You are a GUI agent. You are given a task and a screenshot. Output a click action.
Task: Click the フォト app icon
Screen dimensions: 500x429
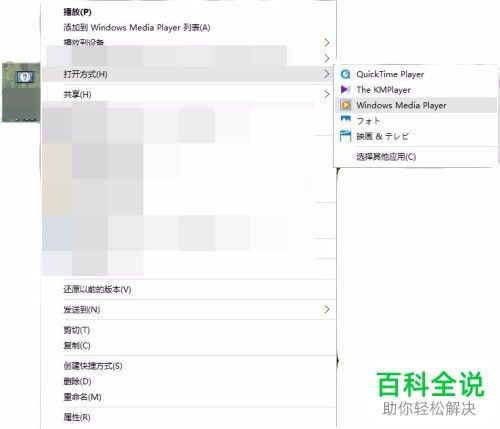pos(346,119)
